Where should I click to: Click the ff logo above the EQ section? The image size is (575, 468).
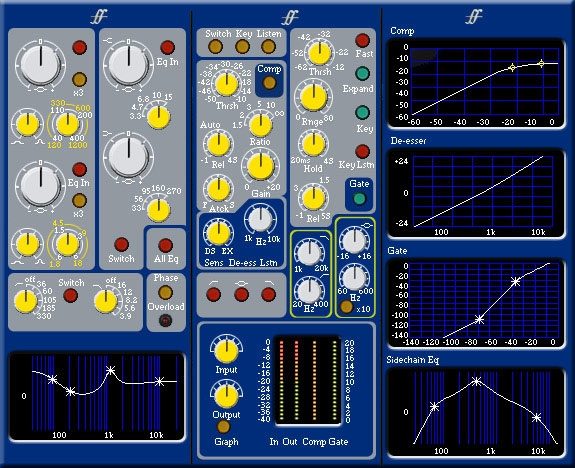click(99, 17)
